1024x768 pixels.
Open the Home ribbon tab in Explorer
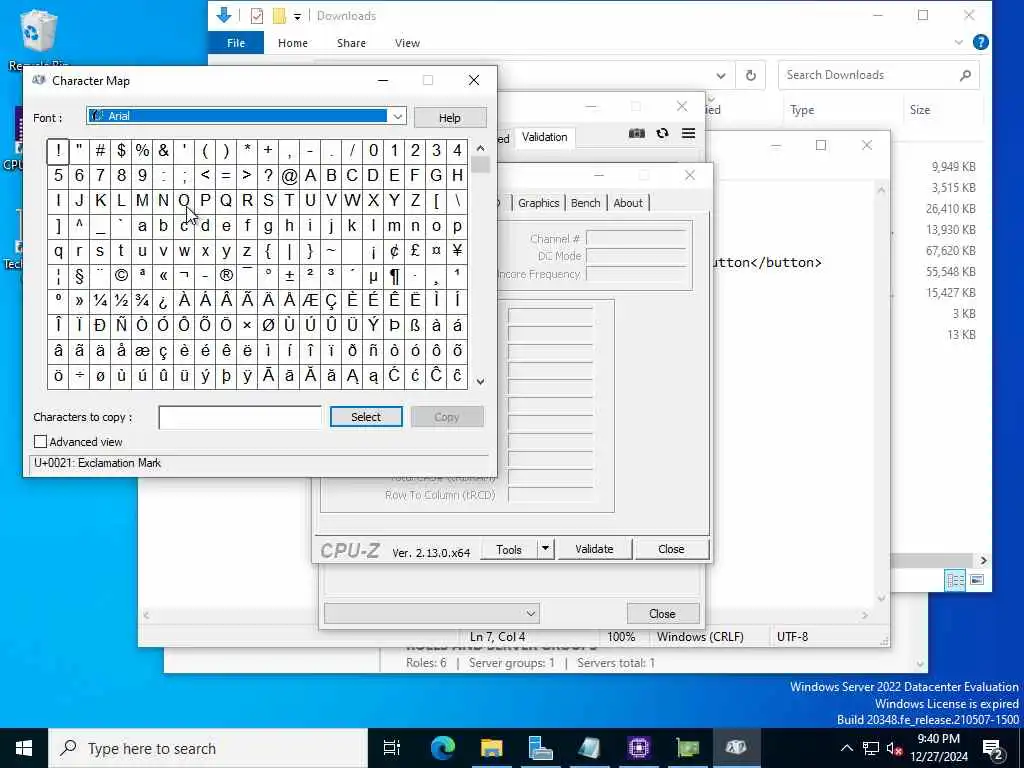(293, 43)
